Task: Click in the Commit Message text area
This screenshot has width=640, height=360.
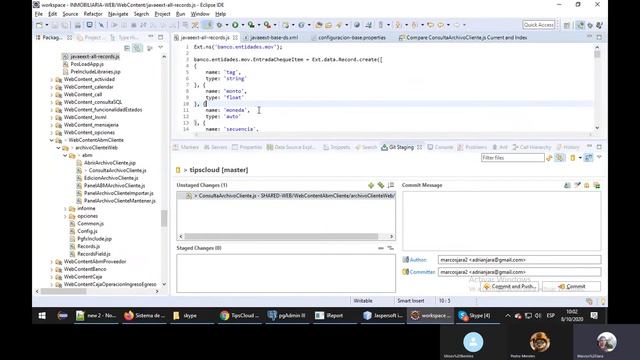Action: 502,220
